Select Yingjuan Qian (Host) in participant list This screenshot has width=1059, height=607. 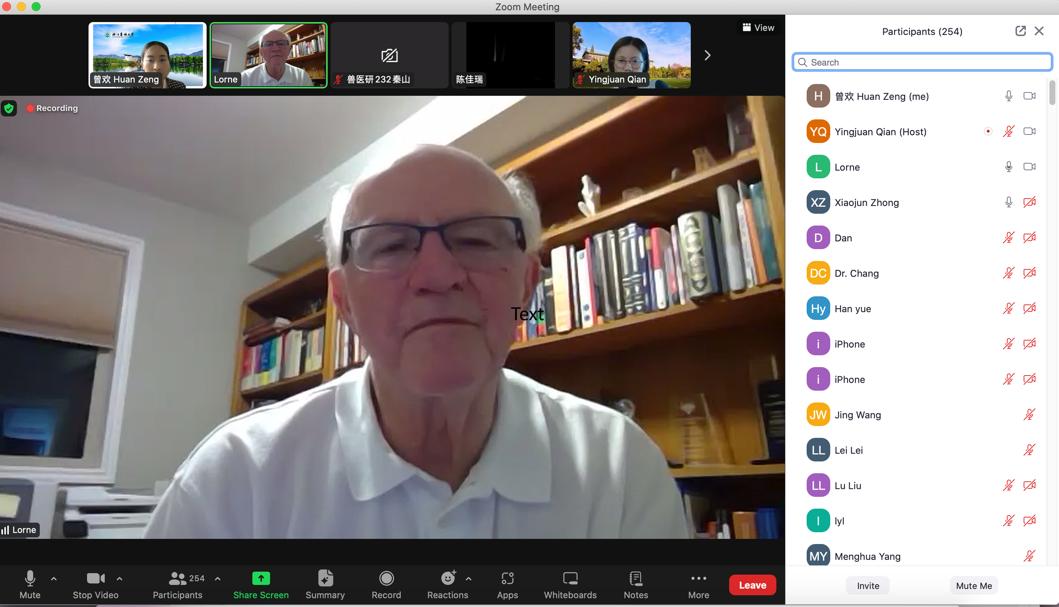coord(880,132)
